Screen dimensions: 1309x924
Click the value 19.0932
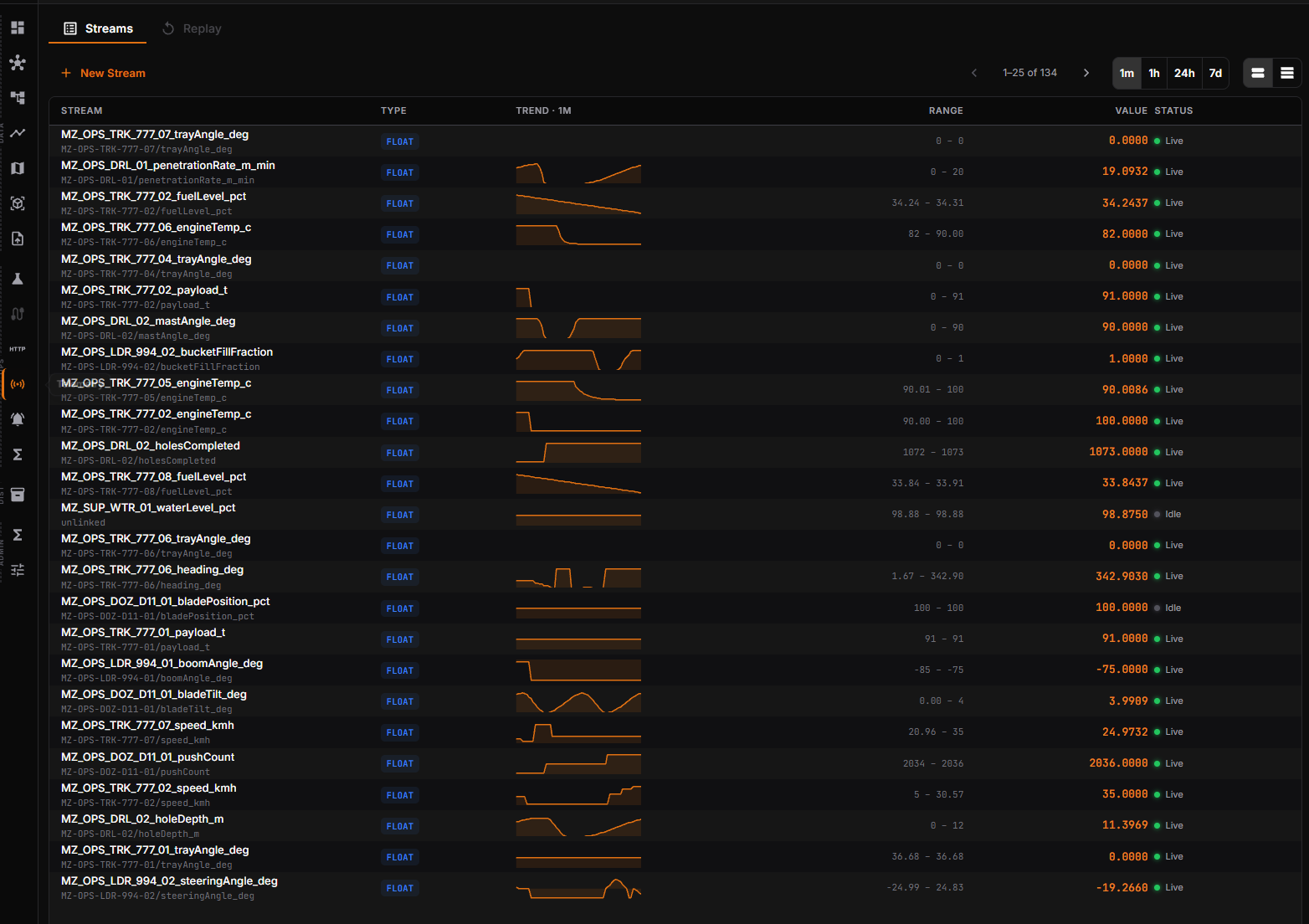(1125, 171)
